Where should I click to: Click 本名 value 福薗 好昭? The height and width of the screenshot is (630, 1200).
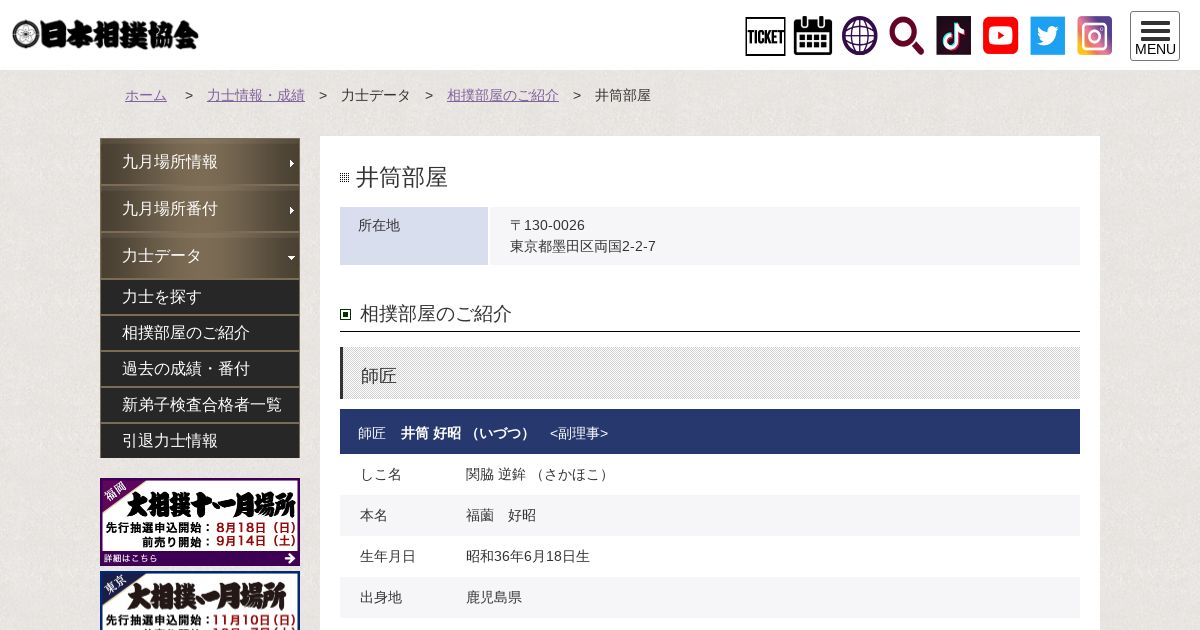click(x=501, y=515)
